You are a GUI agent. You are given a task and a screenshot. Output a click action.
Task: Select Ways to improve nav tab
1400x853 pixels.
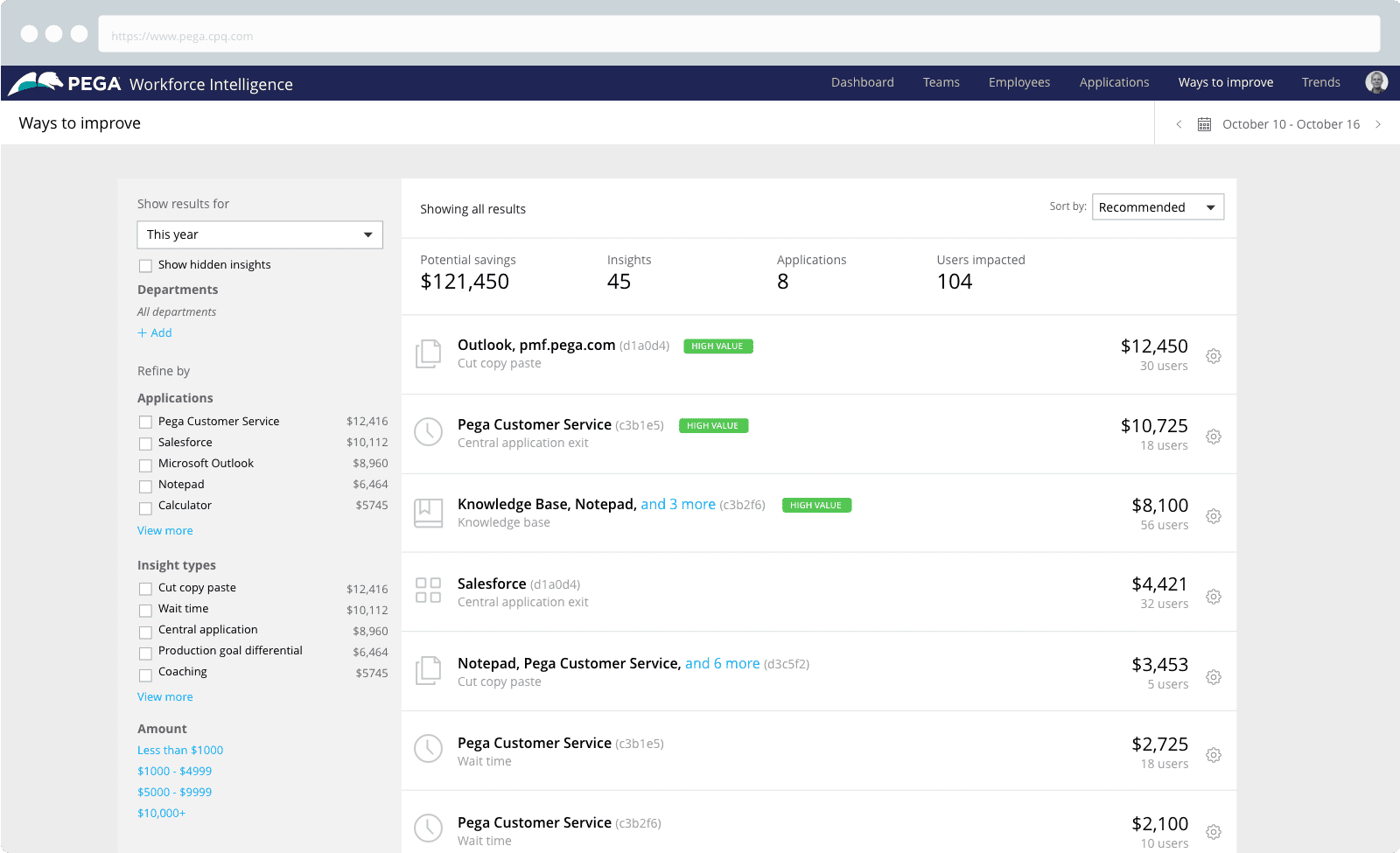tap(1226, 82)
